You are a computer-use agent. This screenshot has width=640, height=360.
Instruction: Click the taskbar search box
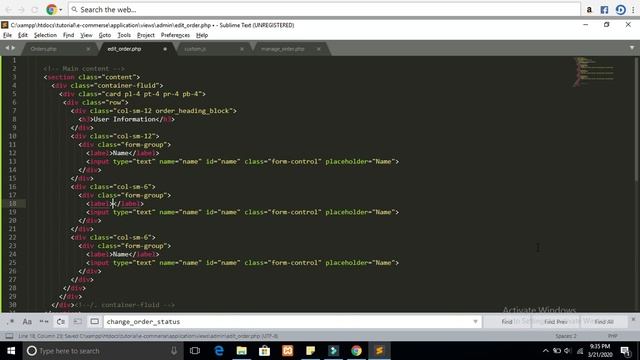click(103, 351)
